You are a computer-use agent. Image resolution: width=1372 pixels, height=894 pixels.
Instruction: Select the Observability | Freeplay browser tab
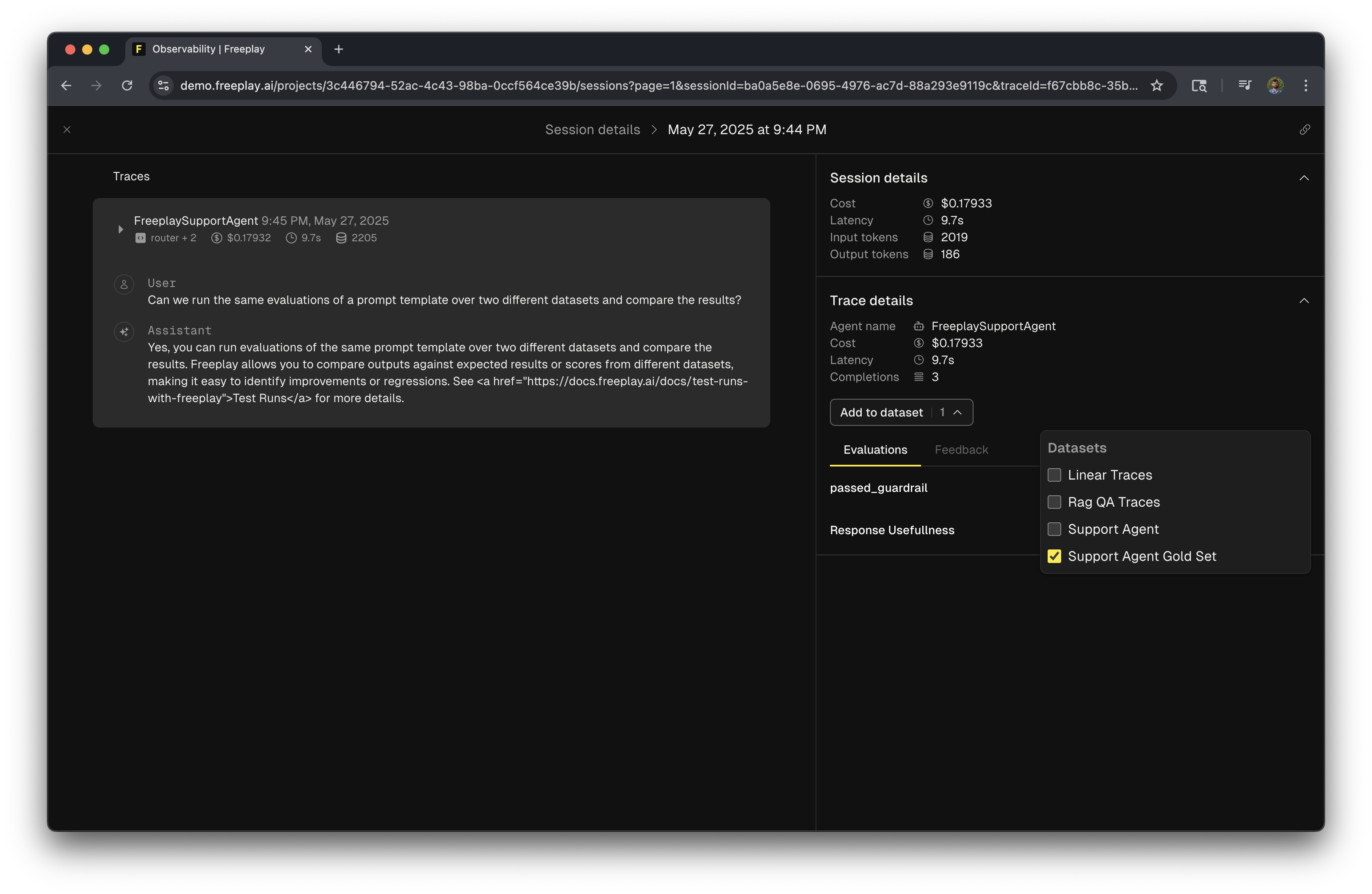[223, 49]
